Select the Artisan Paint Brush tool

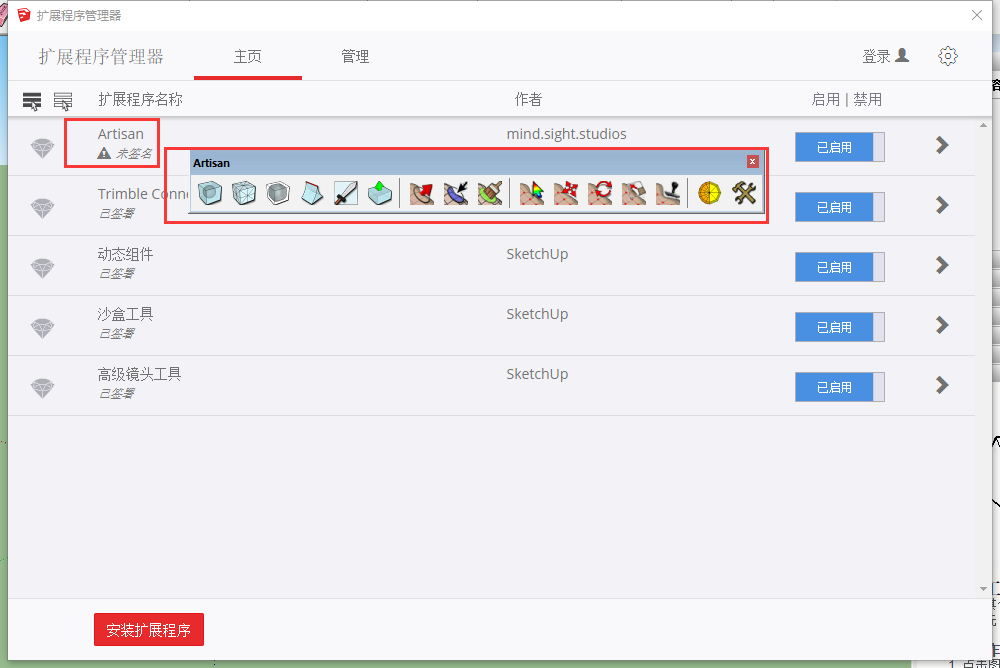[x=490, y=193]
